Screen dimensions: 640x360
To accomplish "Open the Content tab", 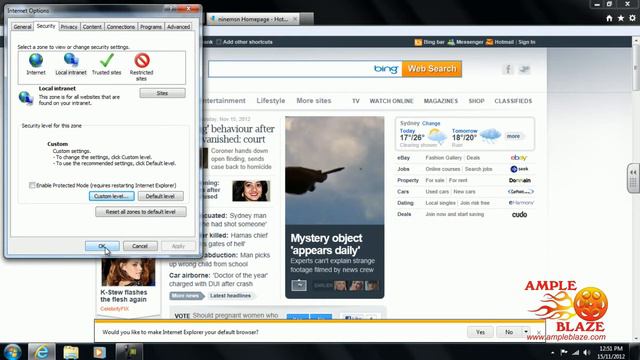I will (x=92, y=27).
